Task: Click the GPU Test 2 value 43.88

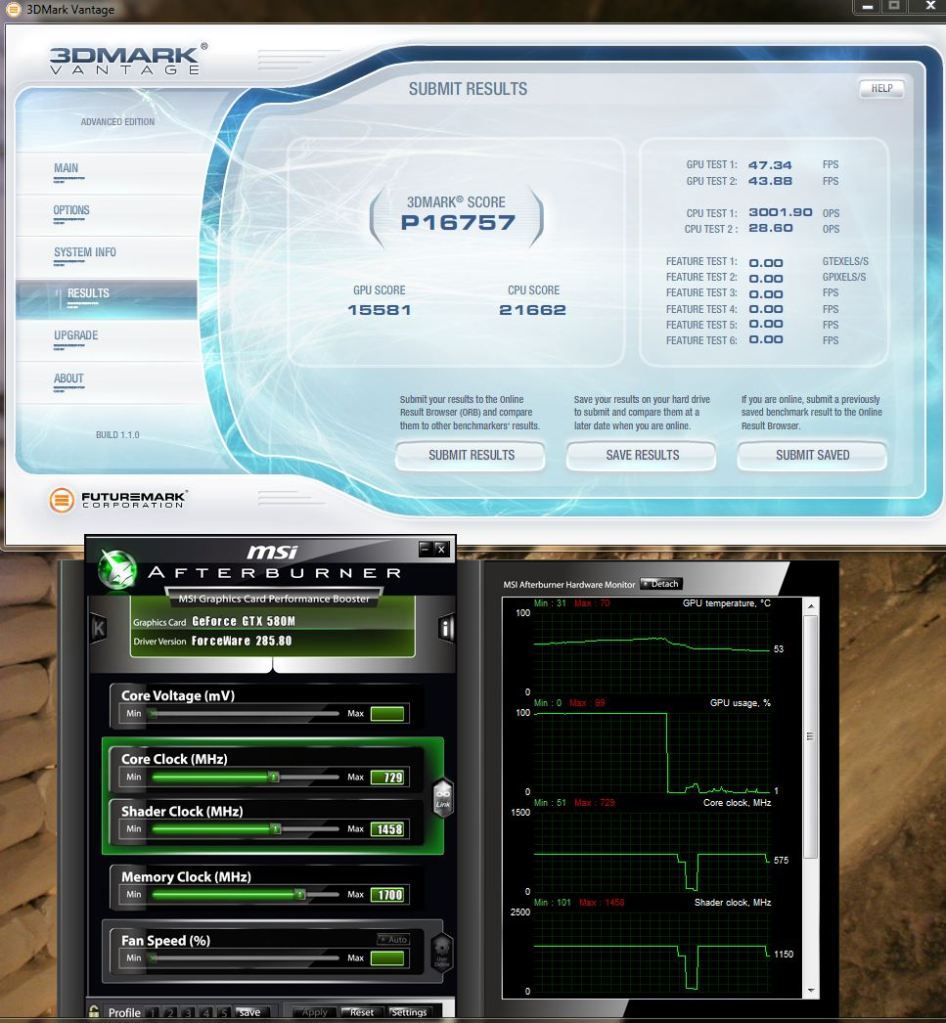Action: pos(770,181)
